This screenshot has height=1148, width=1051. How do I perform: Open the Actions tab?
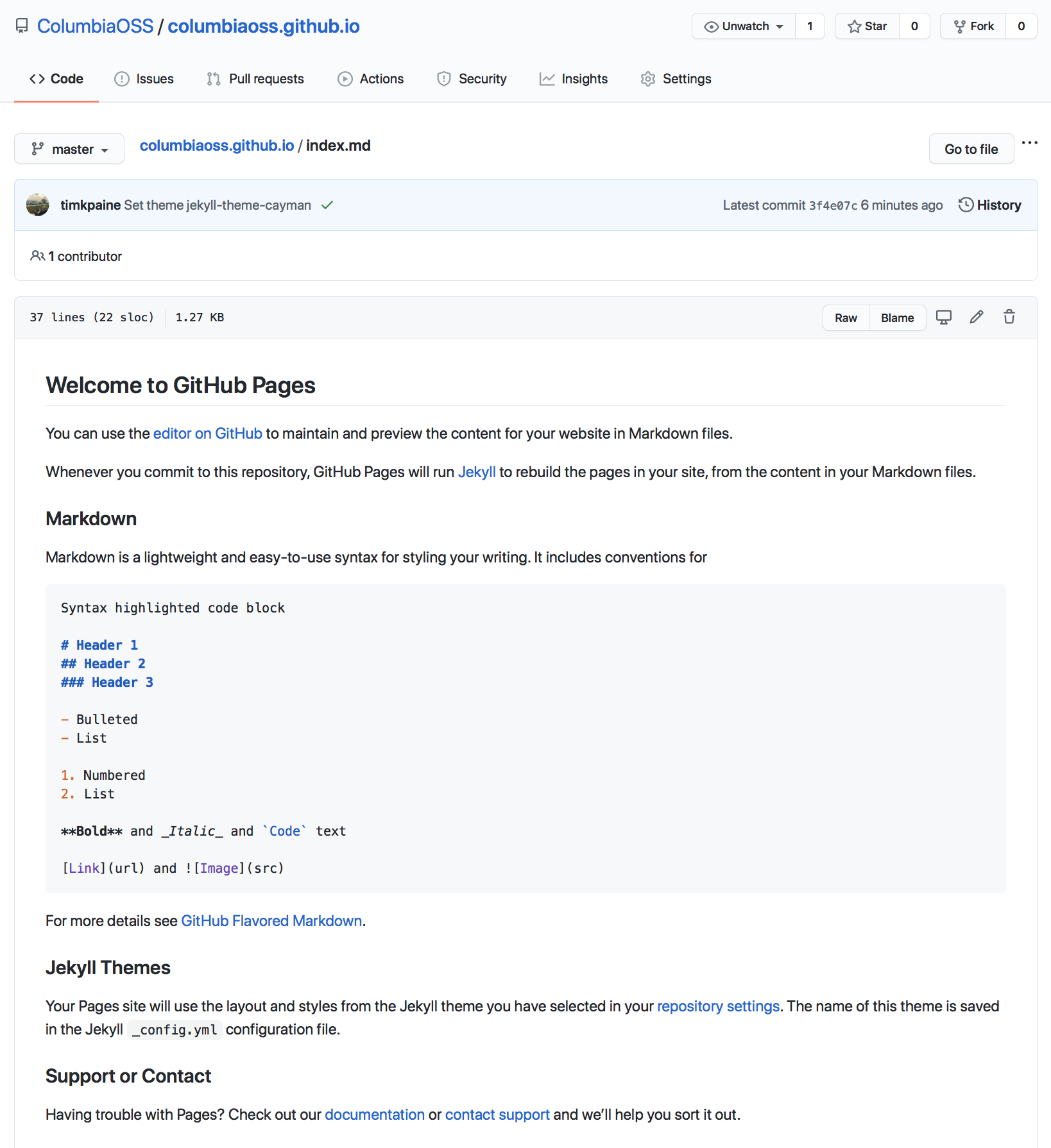coord(371,79)
